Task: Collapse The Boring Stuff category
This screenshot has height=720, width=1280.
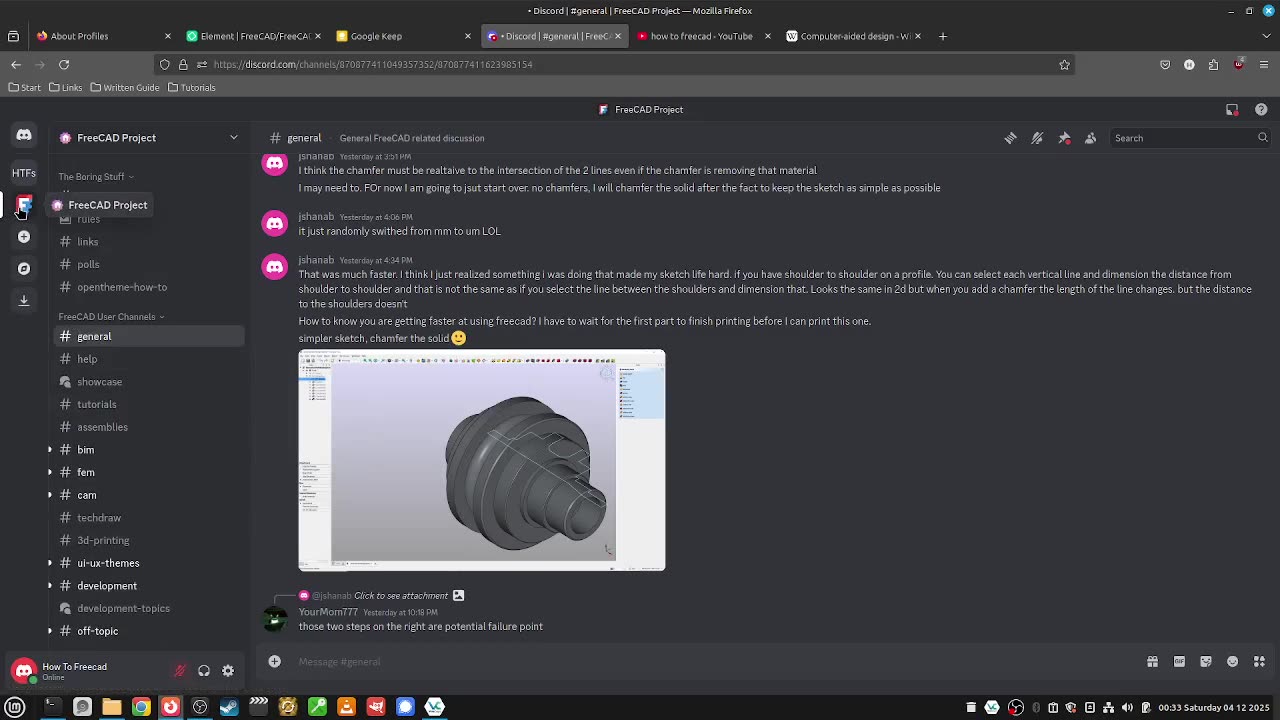Action: click(x=96, y=177)
